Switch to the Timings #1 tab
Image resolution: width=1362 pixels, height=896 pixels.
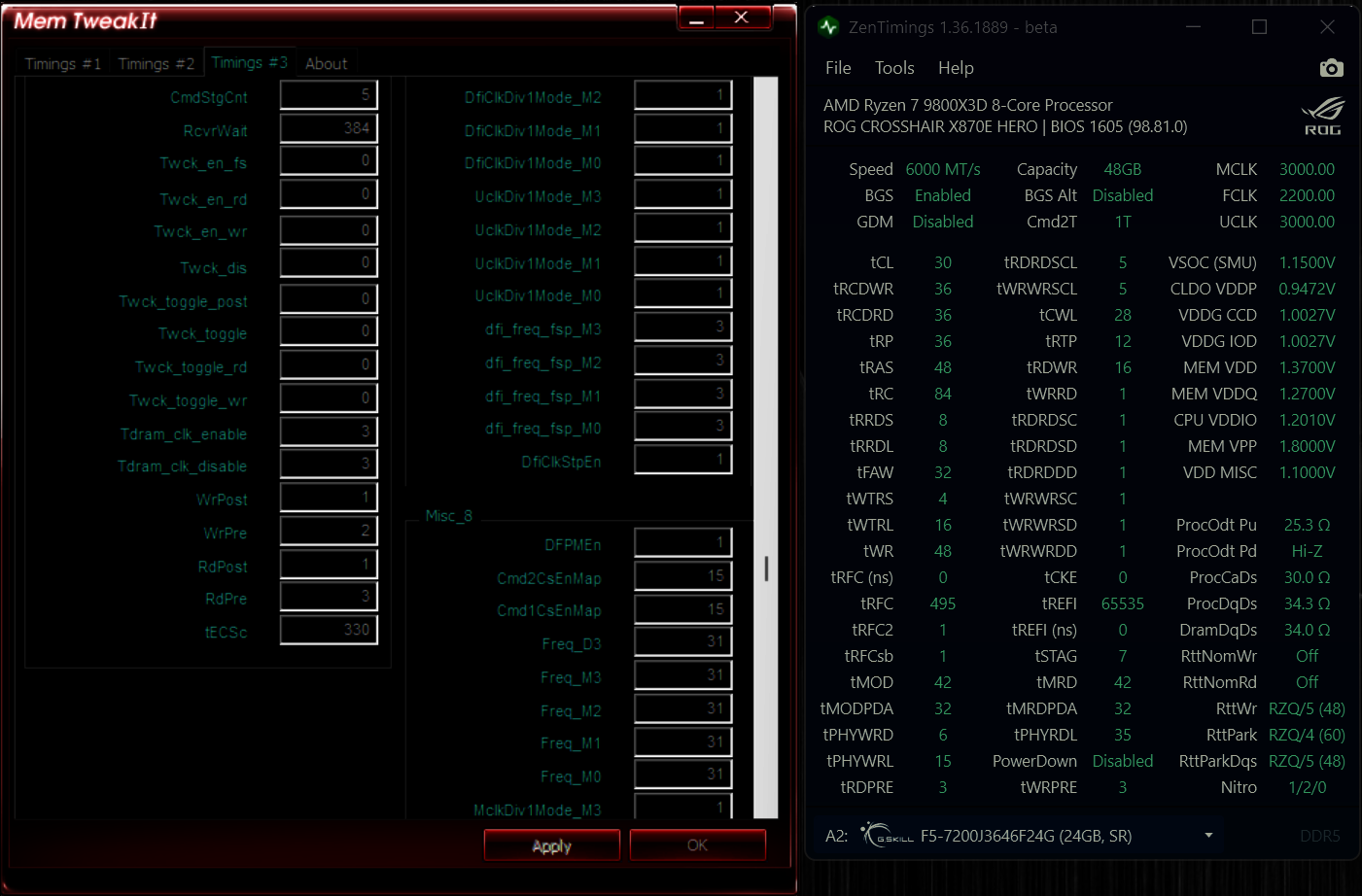click(x=63, y=63)
